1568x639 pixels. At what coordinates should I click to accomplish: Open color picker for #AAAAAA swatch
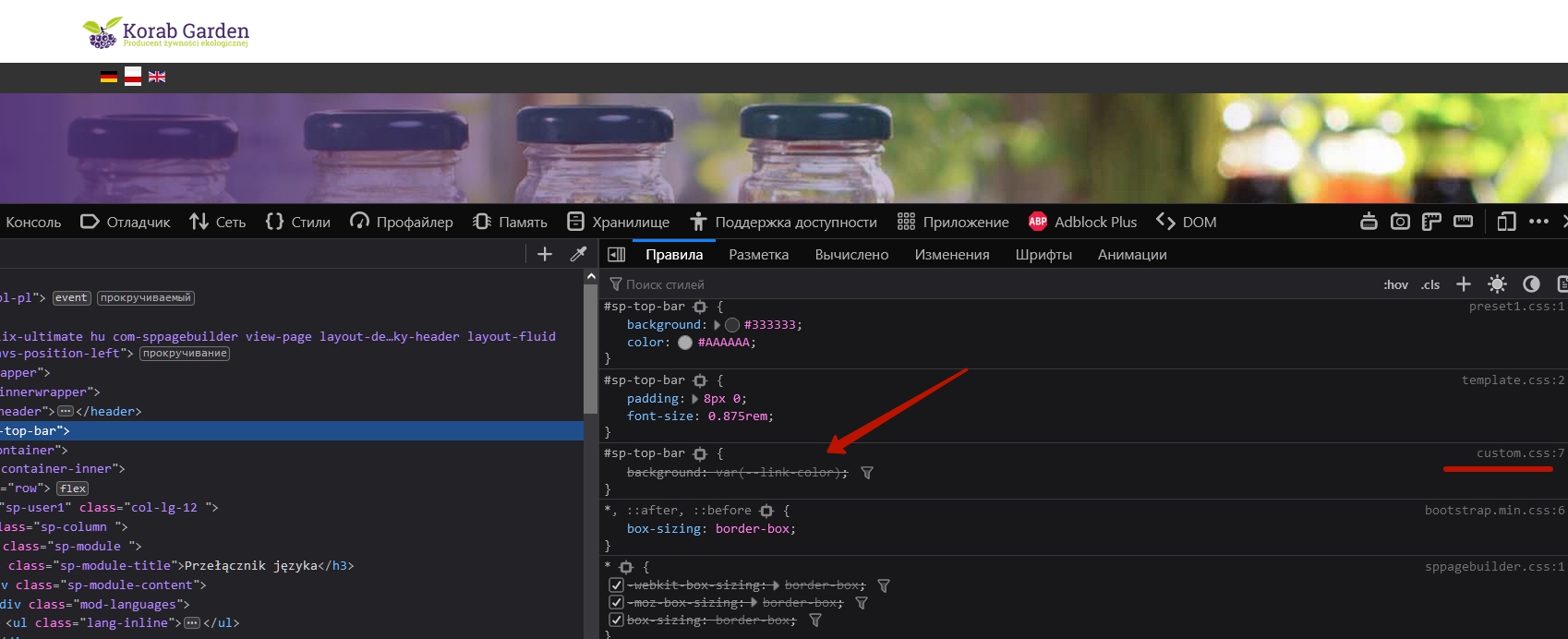685,343
